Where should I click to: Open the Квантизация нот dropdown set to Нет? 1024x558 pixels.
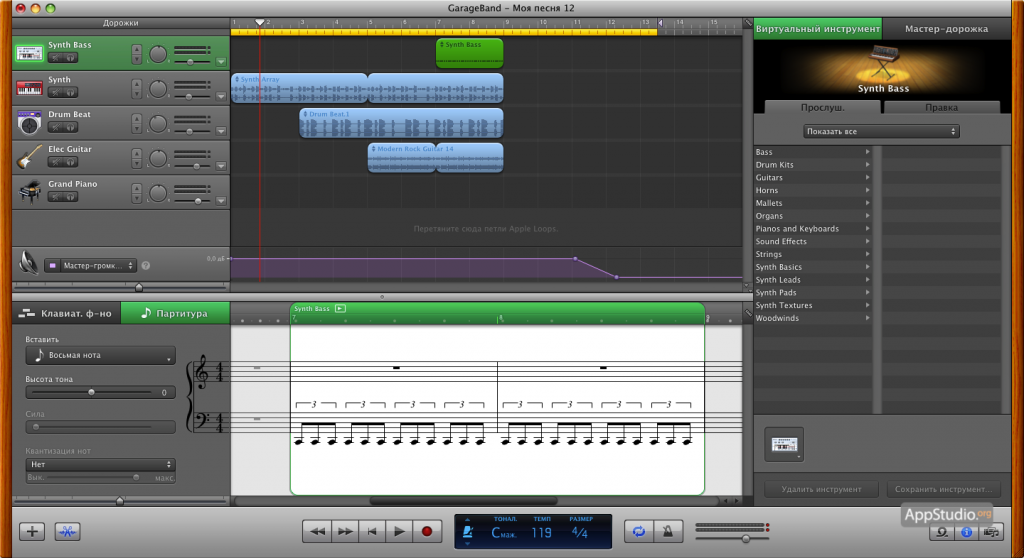101,465
